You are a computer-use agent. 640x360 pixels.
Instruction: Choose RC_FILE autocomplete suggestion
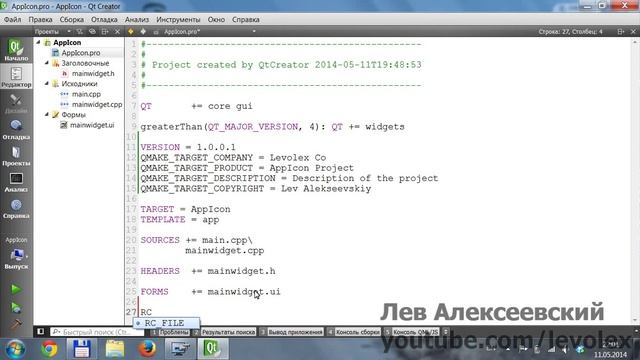coord(166,323)
